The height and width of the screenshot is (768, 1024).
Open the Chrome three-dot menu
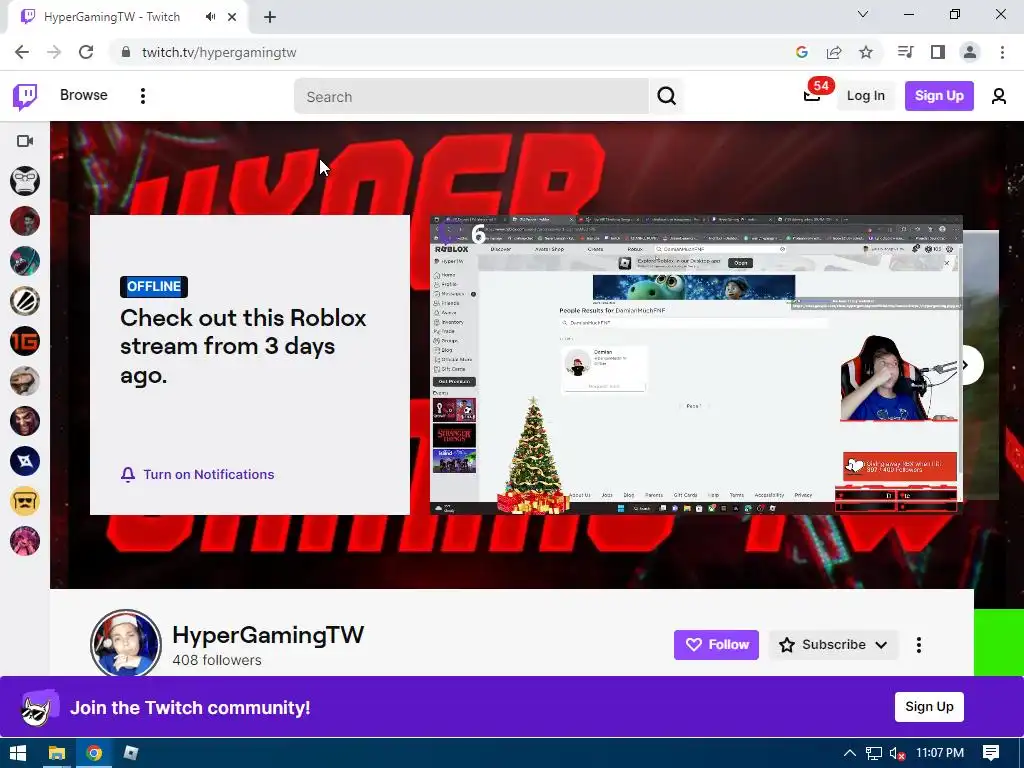point(1002,52)
